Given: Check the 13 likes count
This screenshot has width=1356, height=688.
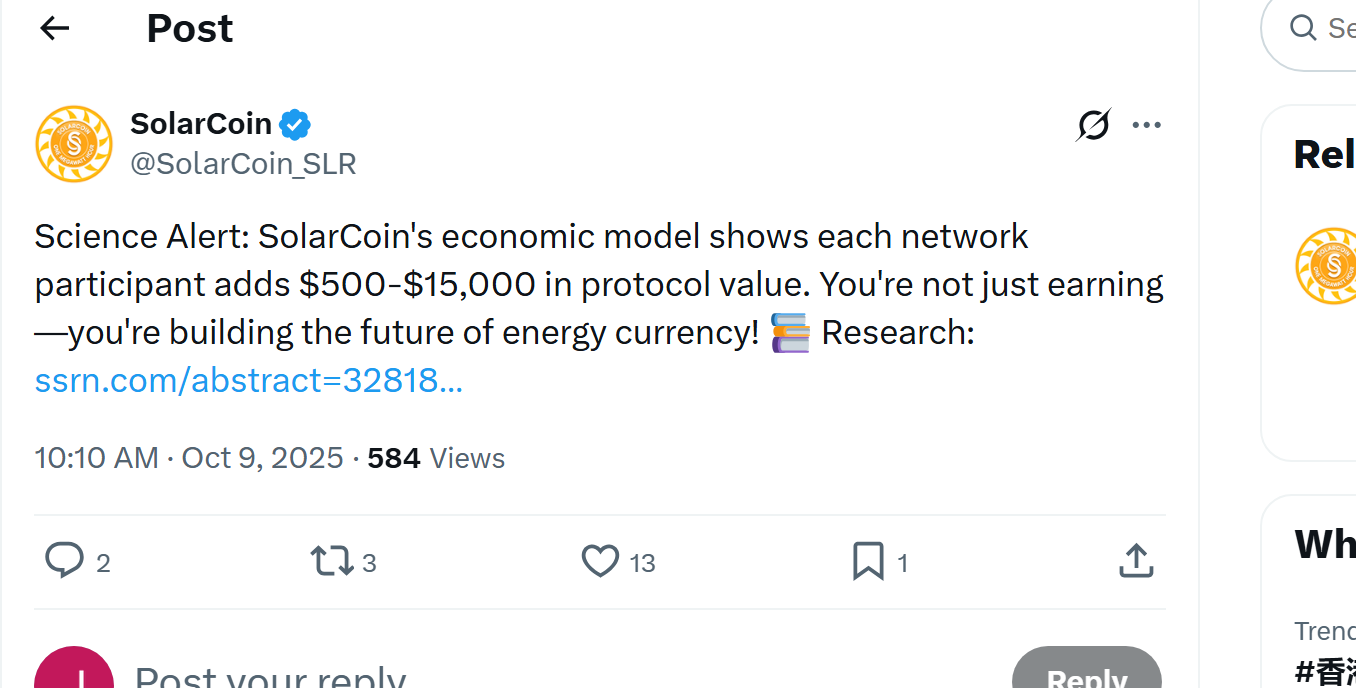Looking at the screenshot, I should [x=644, y=562].
